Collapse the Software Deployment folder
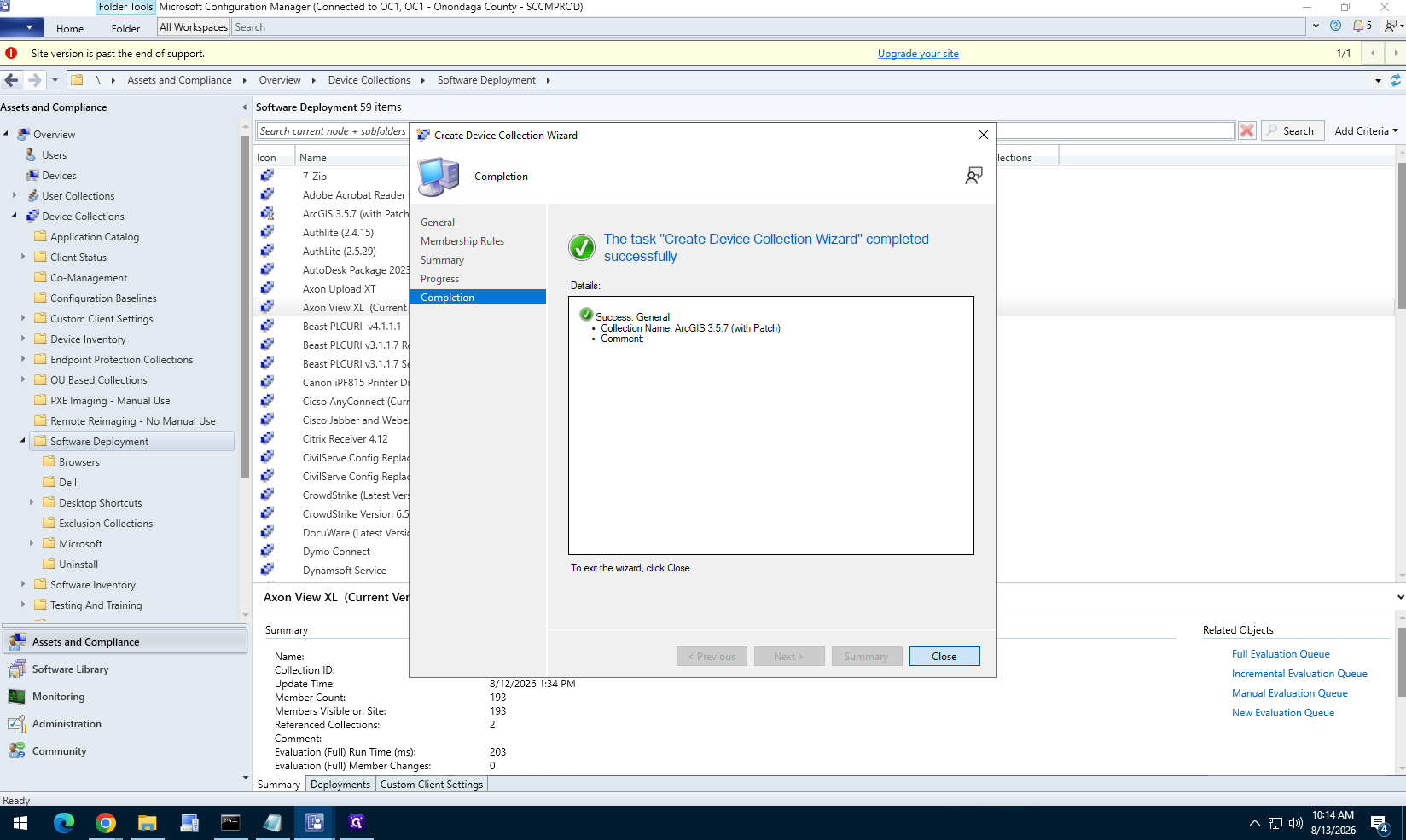Screen dimensions: 1406x840 pos(23,441)
